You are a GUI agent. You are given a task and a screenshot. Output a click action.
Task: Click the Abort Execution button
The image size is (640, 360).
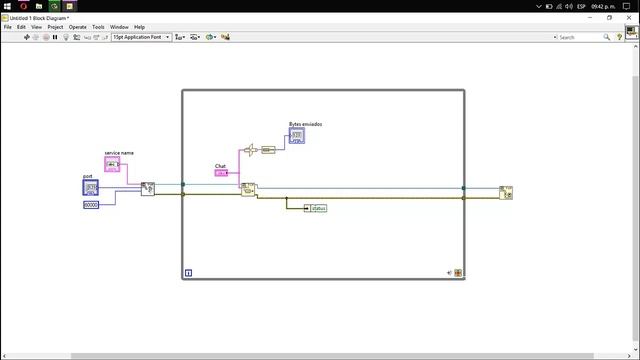click(x=46, y=37)
